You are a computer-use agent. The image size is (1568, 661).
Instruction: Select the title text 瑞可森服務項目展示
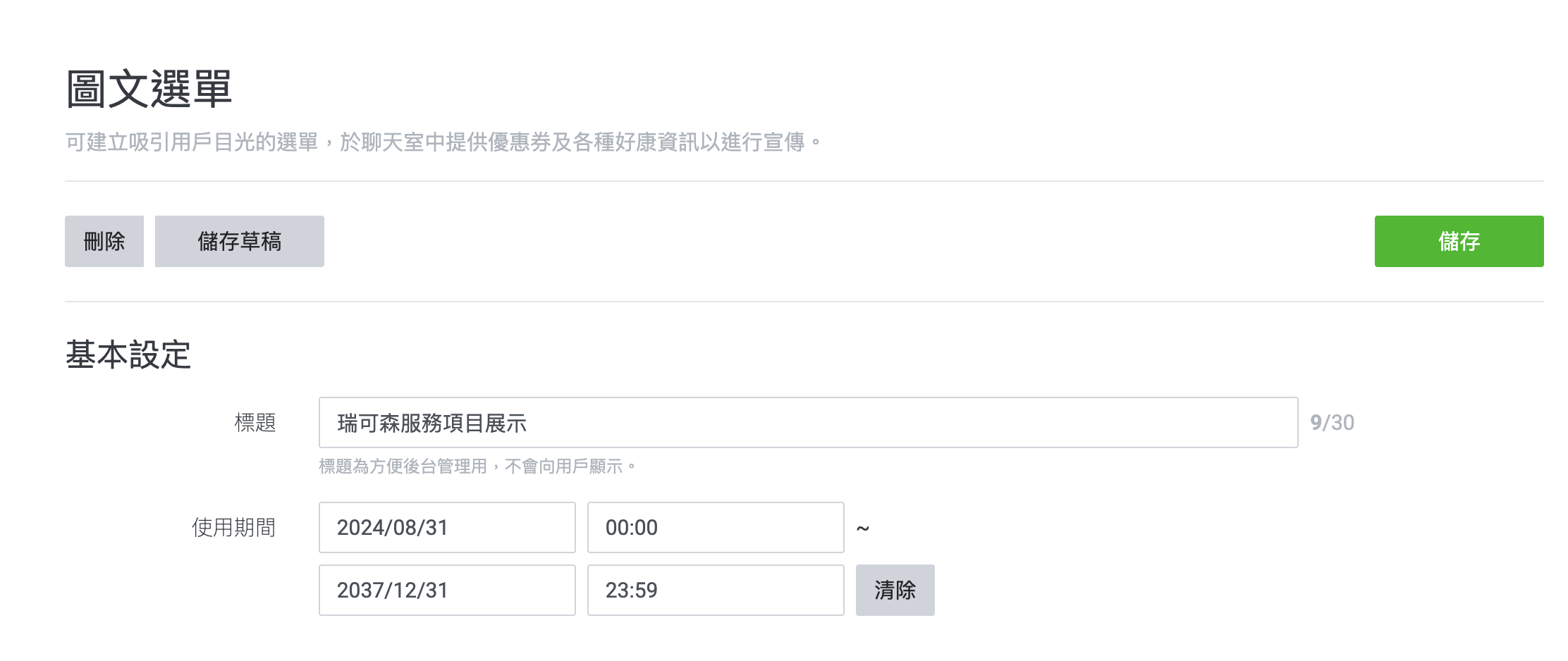click(430, 423)
